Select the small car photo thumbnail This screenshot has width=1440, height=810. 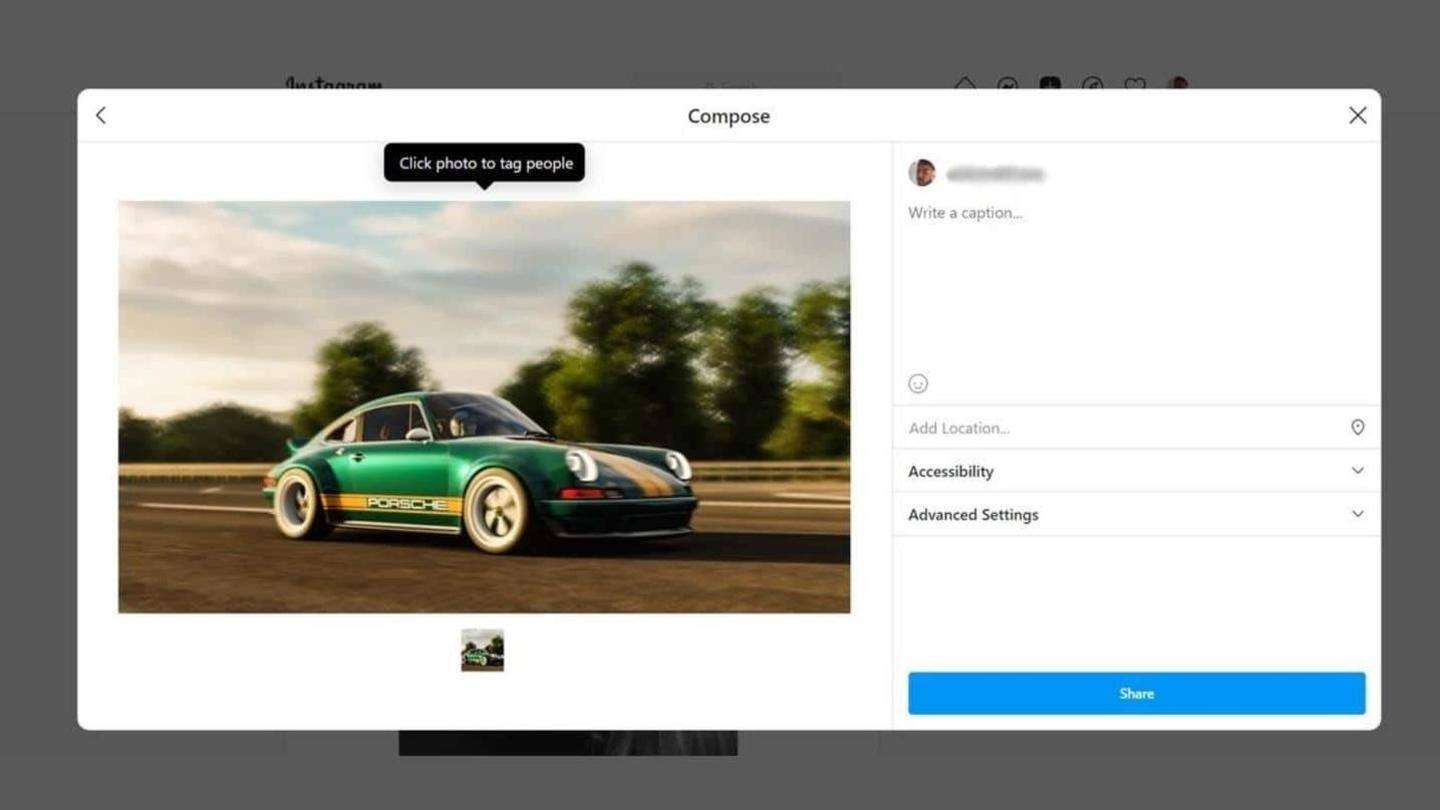[x=482, y=650]
